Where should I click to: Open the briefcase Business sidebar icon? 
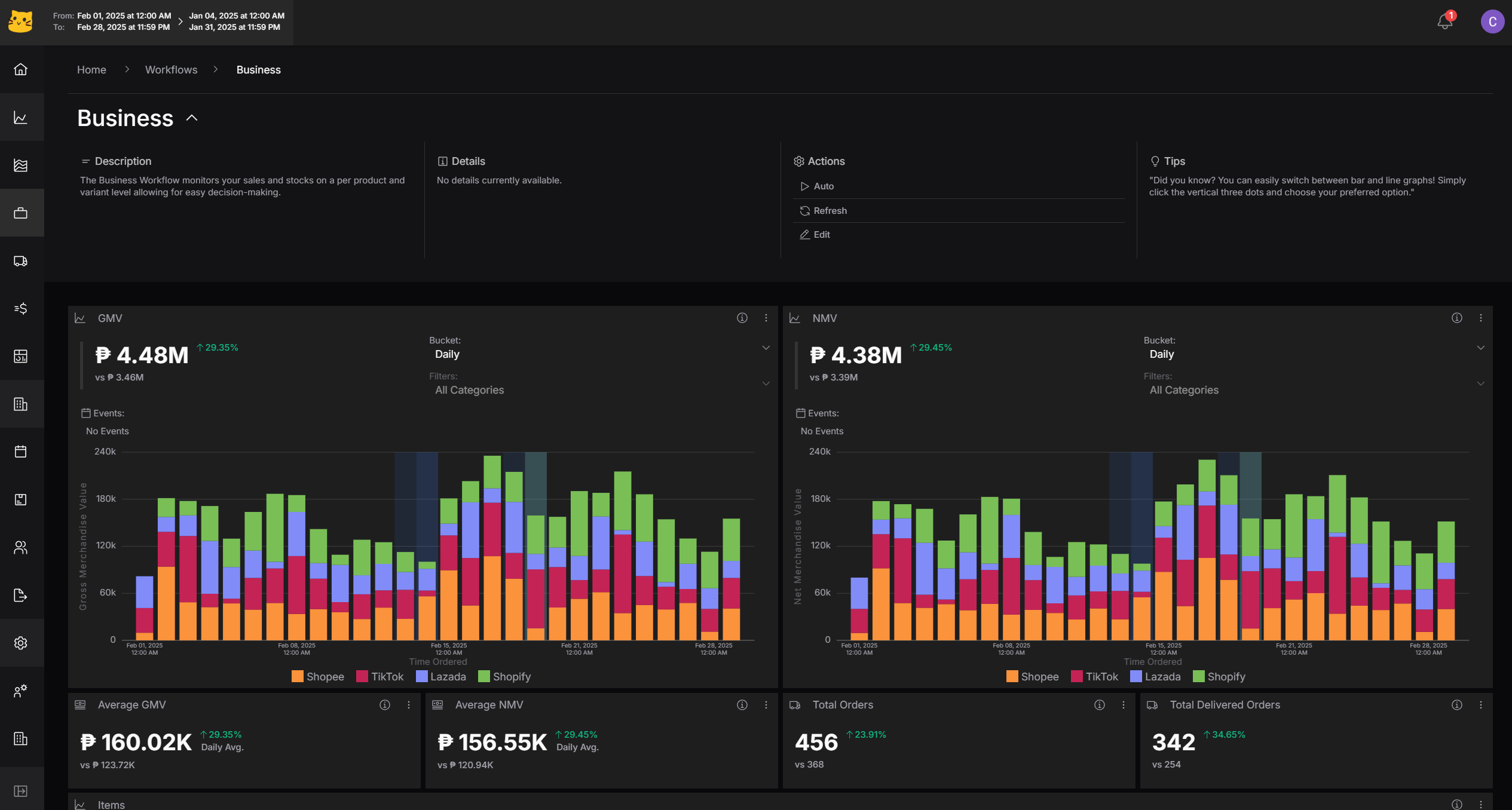21,213
